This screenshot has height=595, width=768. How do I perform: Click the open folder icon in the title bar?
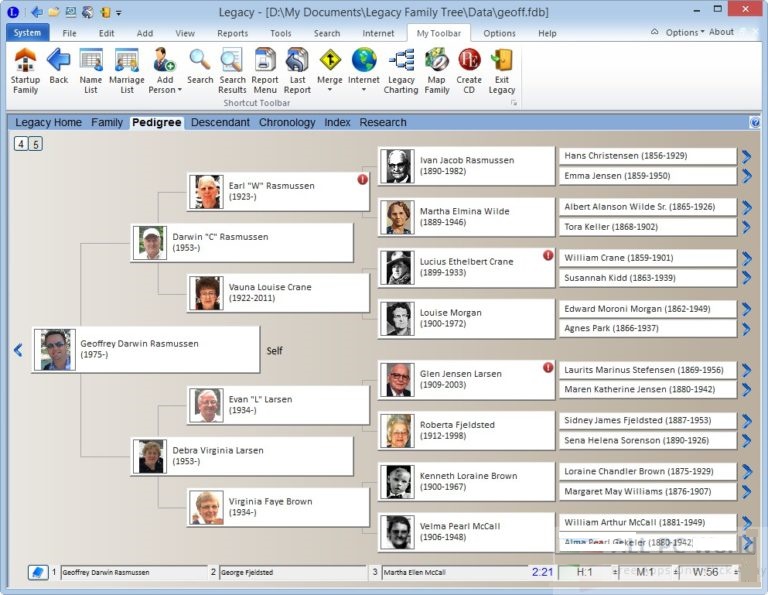point(54,12)
